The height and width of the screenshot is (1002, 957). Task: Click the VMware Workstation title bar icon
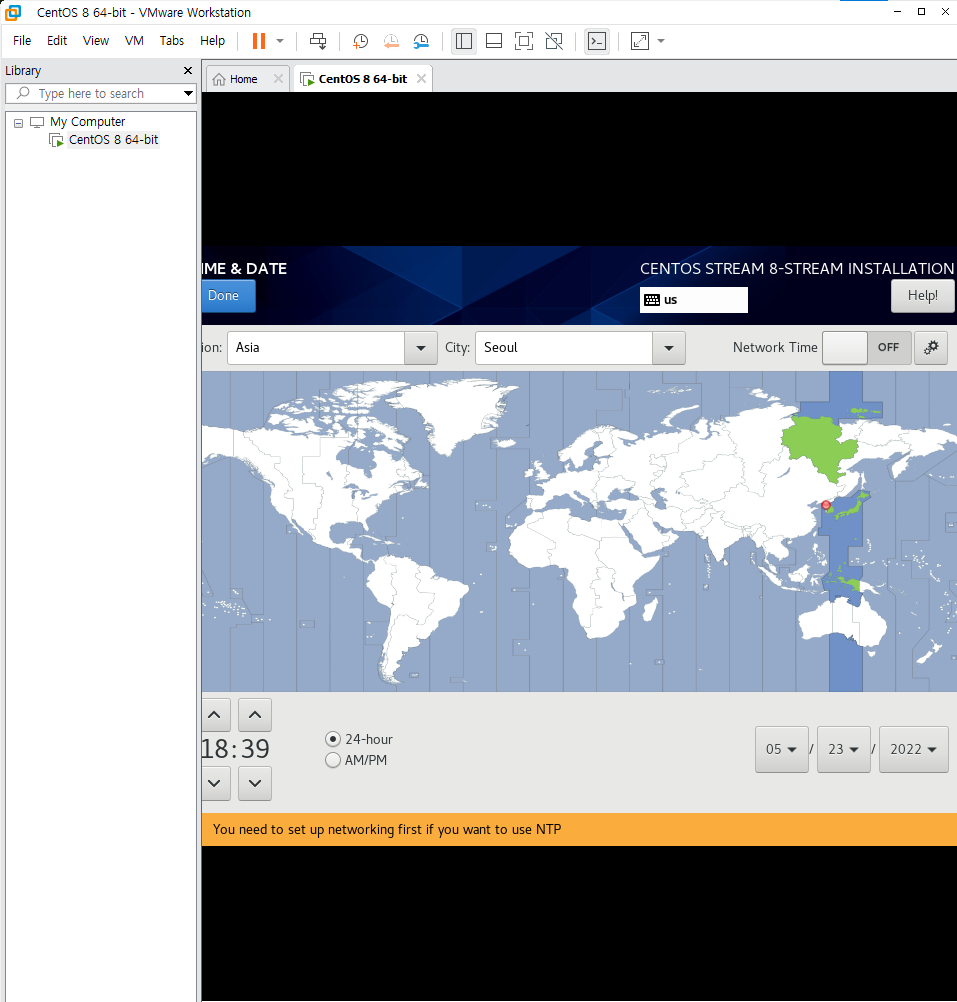(x=13, y=12)
